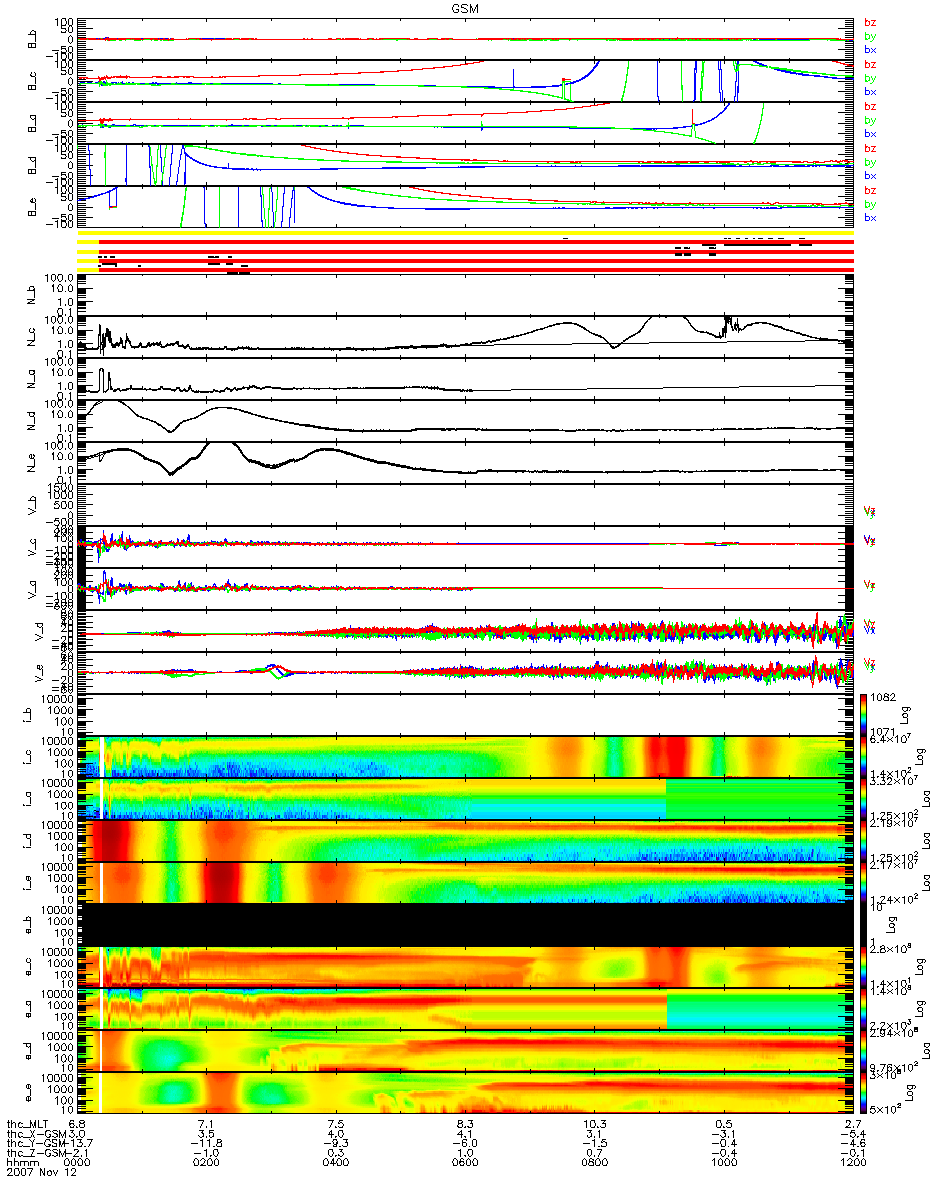This screenshot has height=1200, width=930.
Task: Click the blue bx legend beside B_a panel
Action: [x=869, y=134]
